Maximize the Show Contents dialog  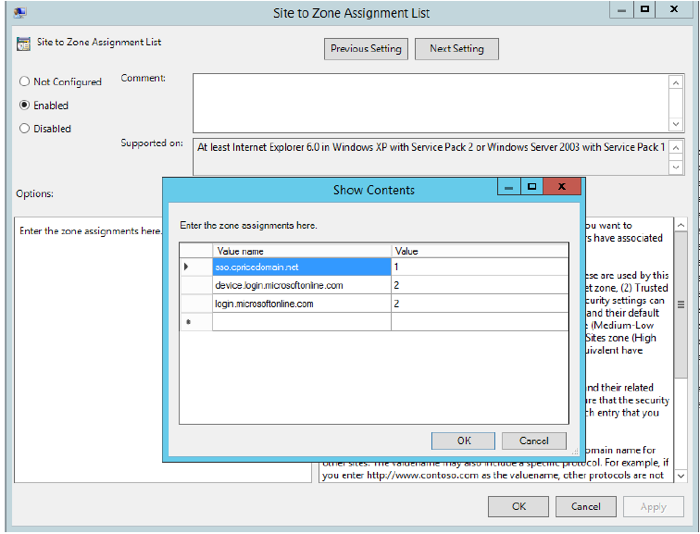coord(532,187)
